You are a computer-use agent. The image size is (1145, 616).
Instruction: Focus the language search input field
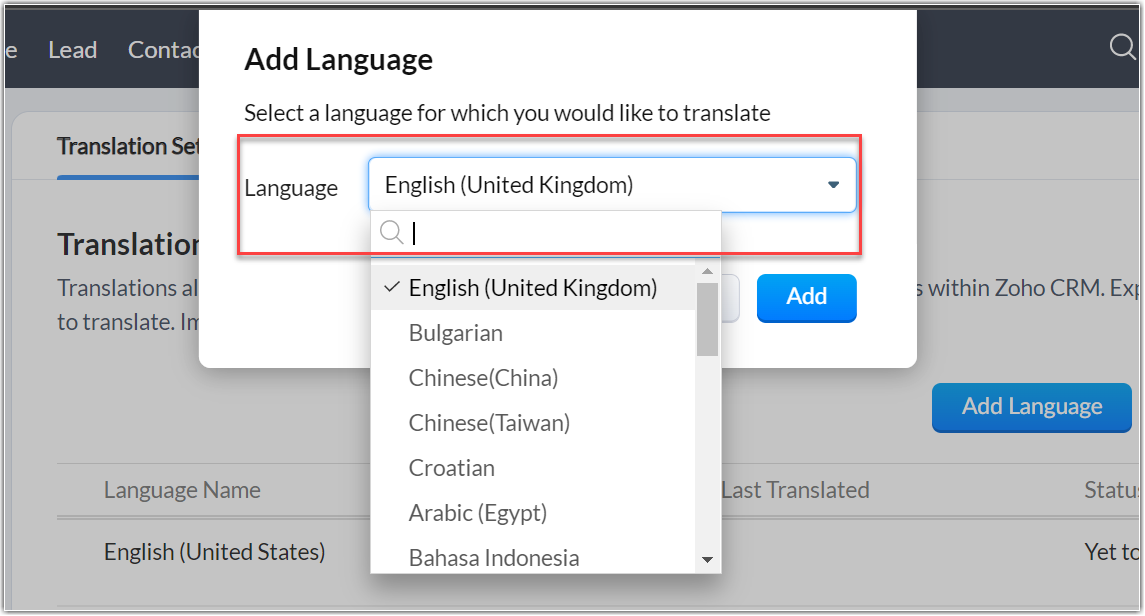560,233
